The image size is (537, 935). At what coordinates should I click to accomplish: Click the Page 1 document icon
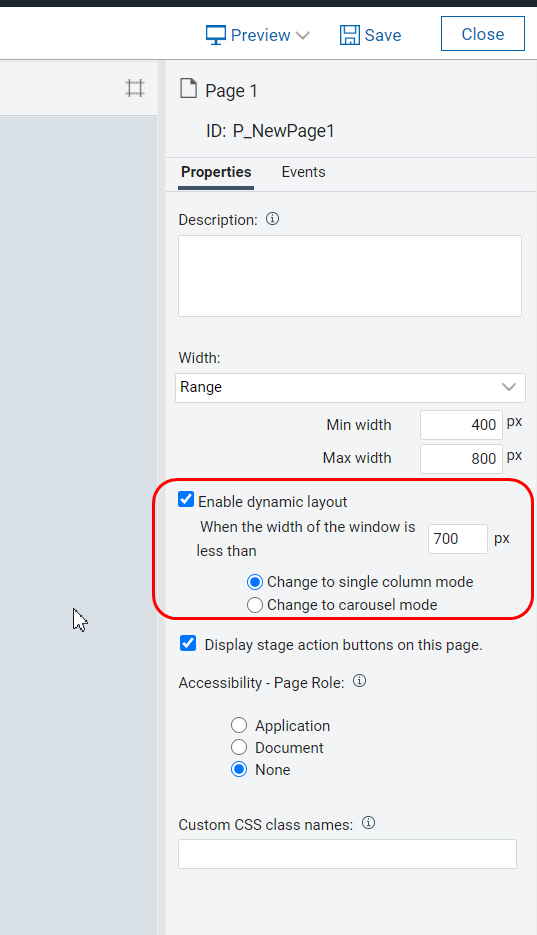(188, 89)
